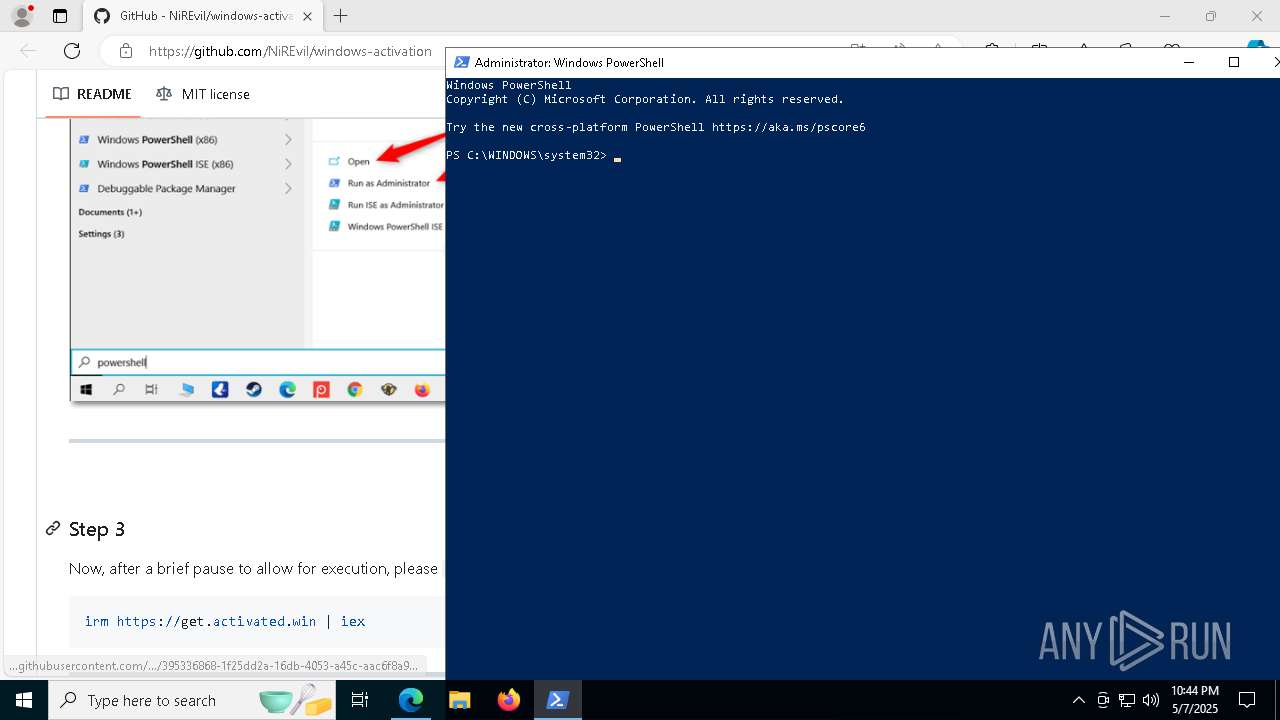
Task: View site information lock icon
Action: click(125, 51)
